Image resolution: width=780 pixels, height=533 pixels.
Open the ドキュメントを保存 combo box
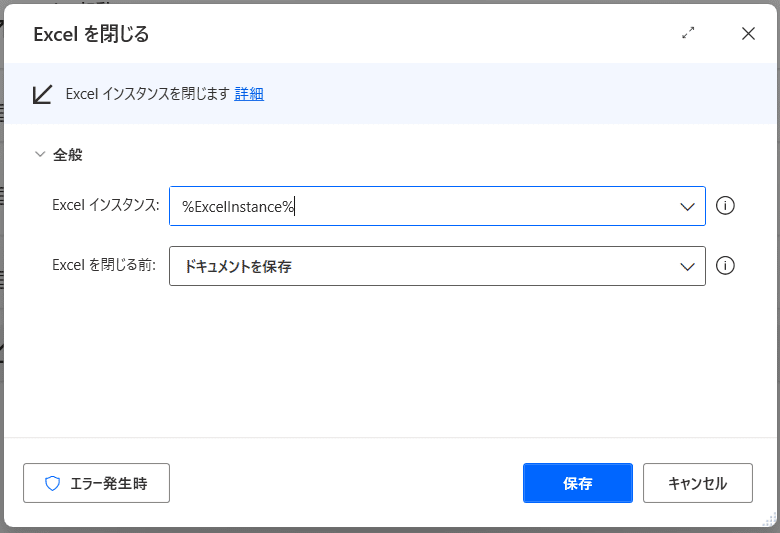tap(437, 266)
